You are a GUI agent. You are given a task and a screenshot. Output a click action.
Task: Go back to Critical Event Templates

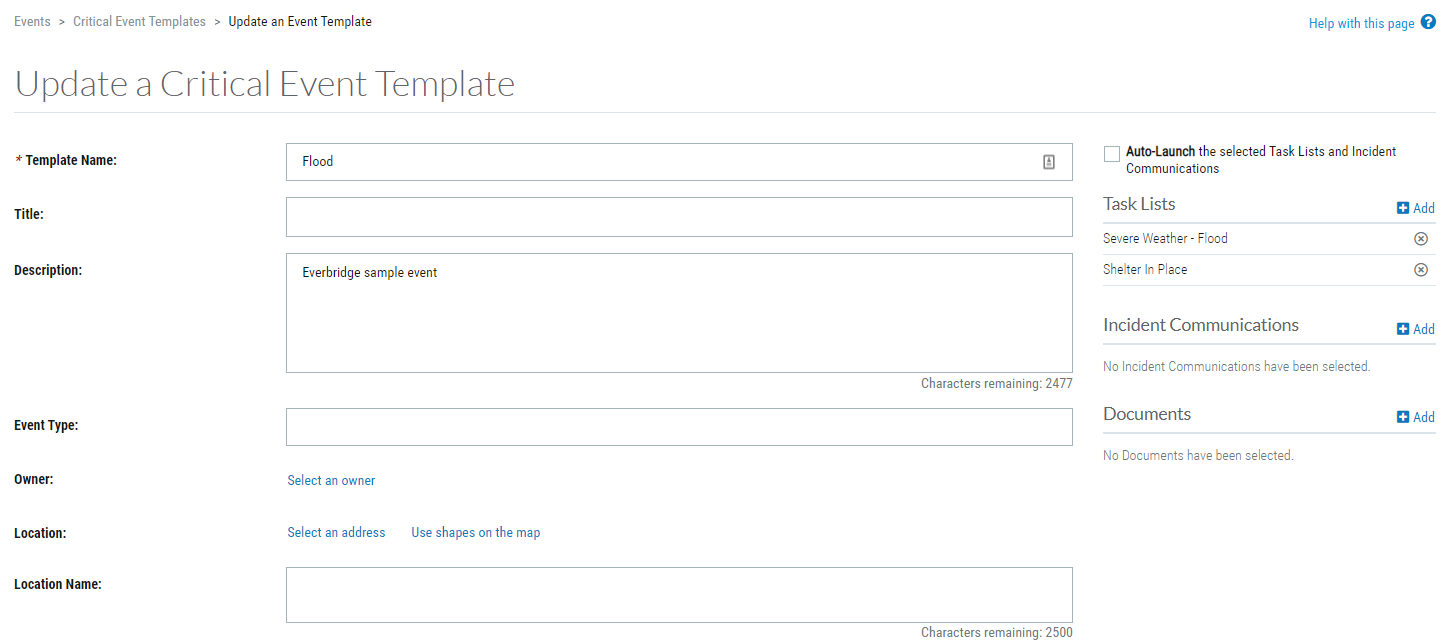139,20
